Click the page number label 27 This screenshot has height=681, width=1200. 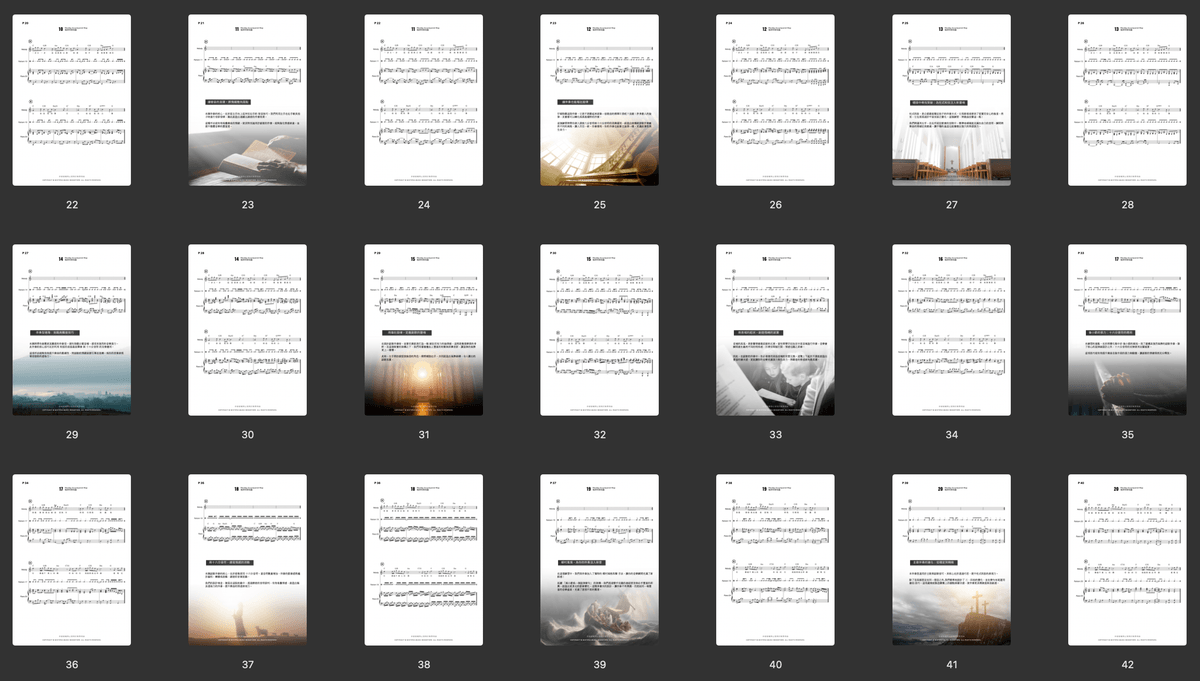click(952, 205)
